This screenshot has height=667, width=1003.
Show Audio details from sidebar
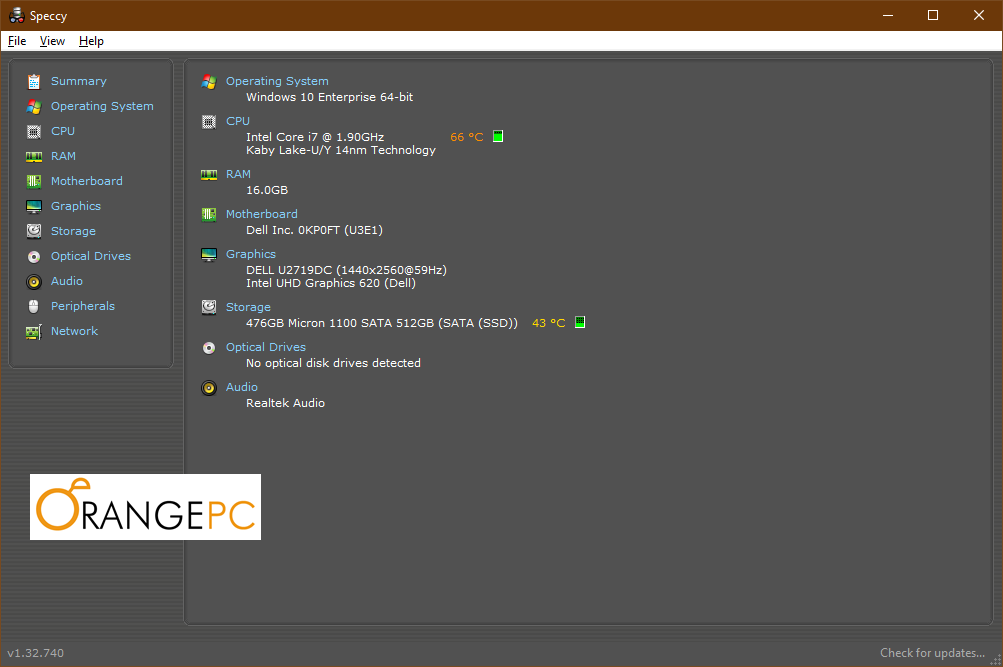point(67,281)
